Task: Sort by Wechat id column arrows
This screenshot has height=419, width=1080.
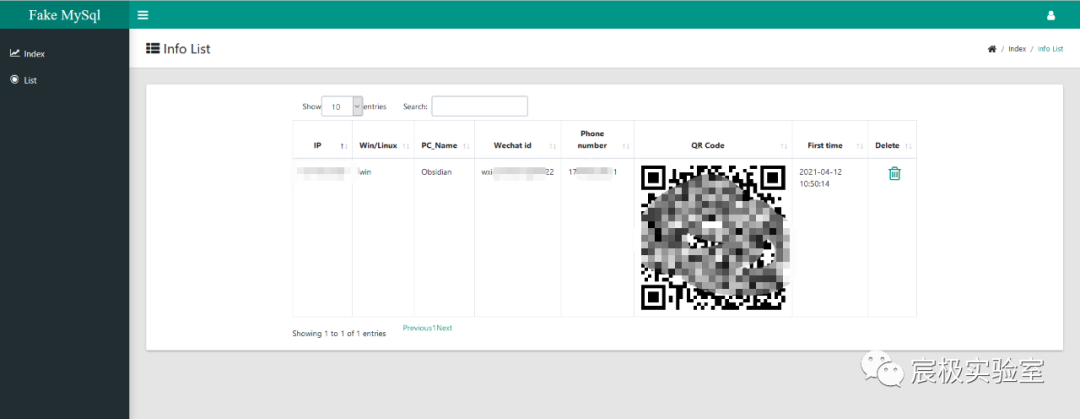Action: [553, 146]
